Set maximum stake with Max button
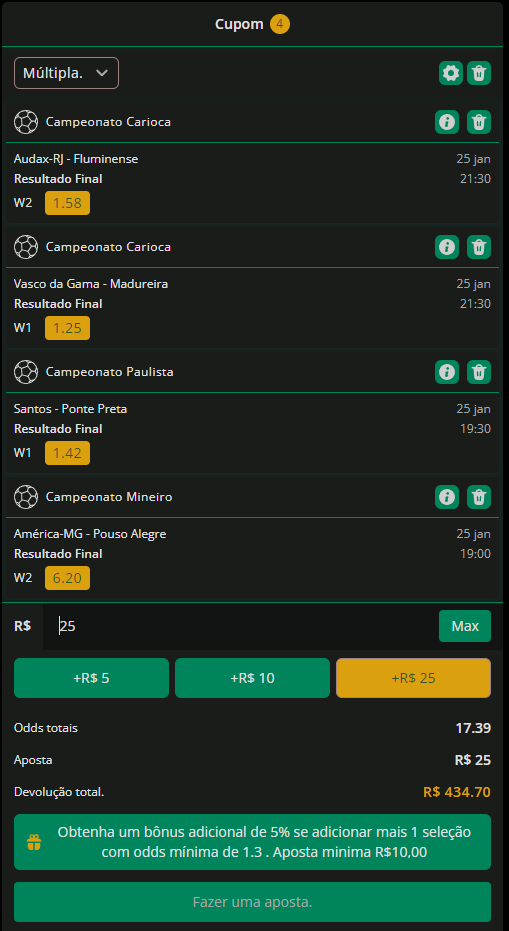The image size is (509, 931). coord(465,626)
